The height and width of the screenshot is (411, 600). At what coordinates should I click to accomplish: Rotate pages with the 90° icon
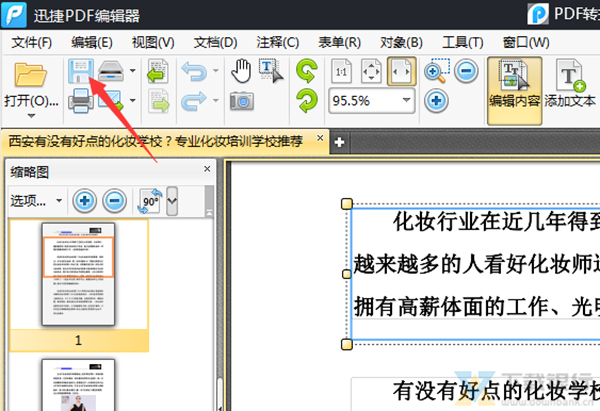click(x=150, y=201)
